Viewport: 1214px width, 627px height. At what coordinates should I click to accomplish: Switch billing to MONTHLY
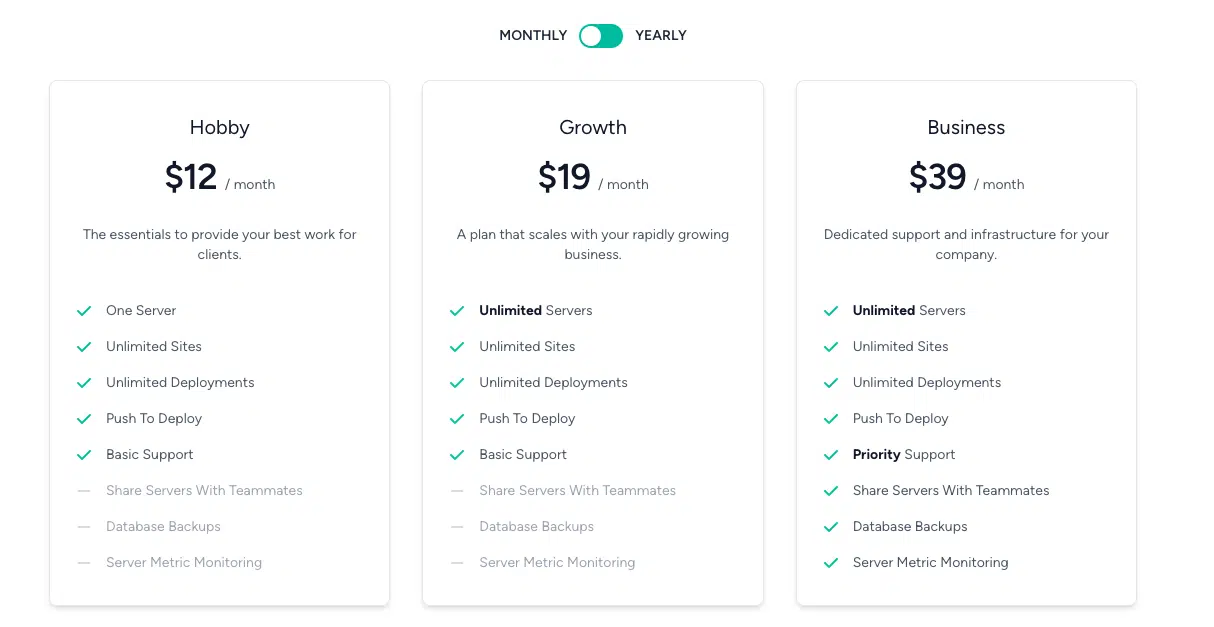pos(533,35)
